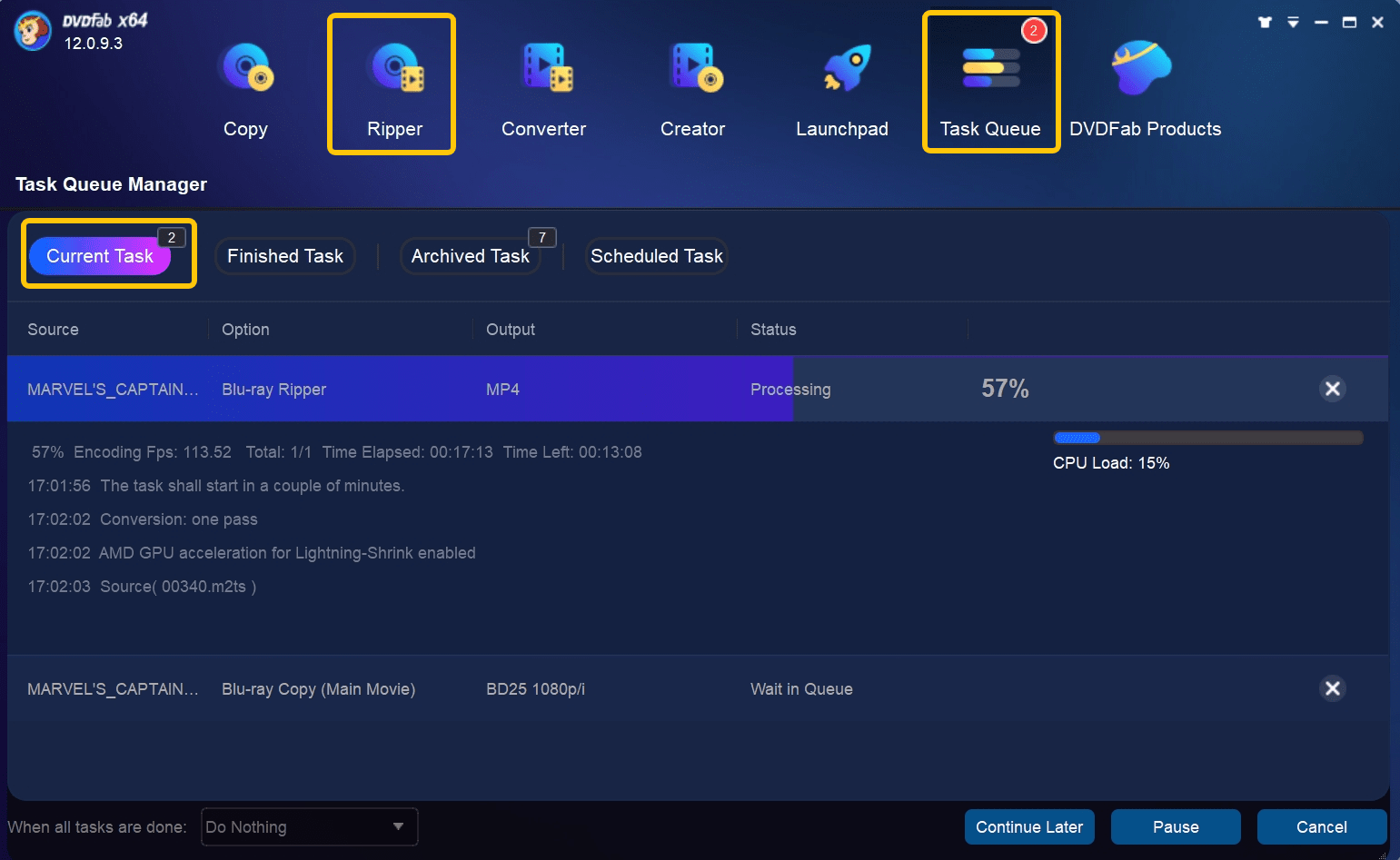Screen dimensions: 1400x860
Task: Open DVDFab Products icon
Action: point(1142,70)
